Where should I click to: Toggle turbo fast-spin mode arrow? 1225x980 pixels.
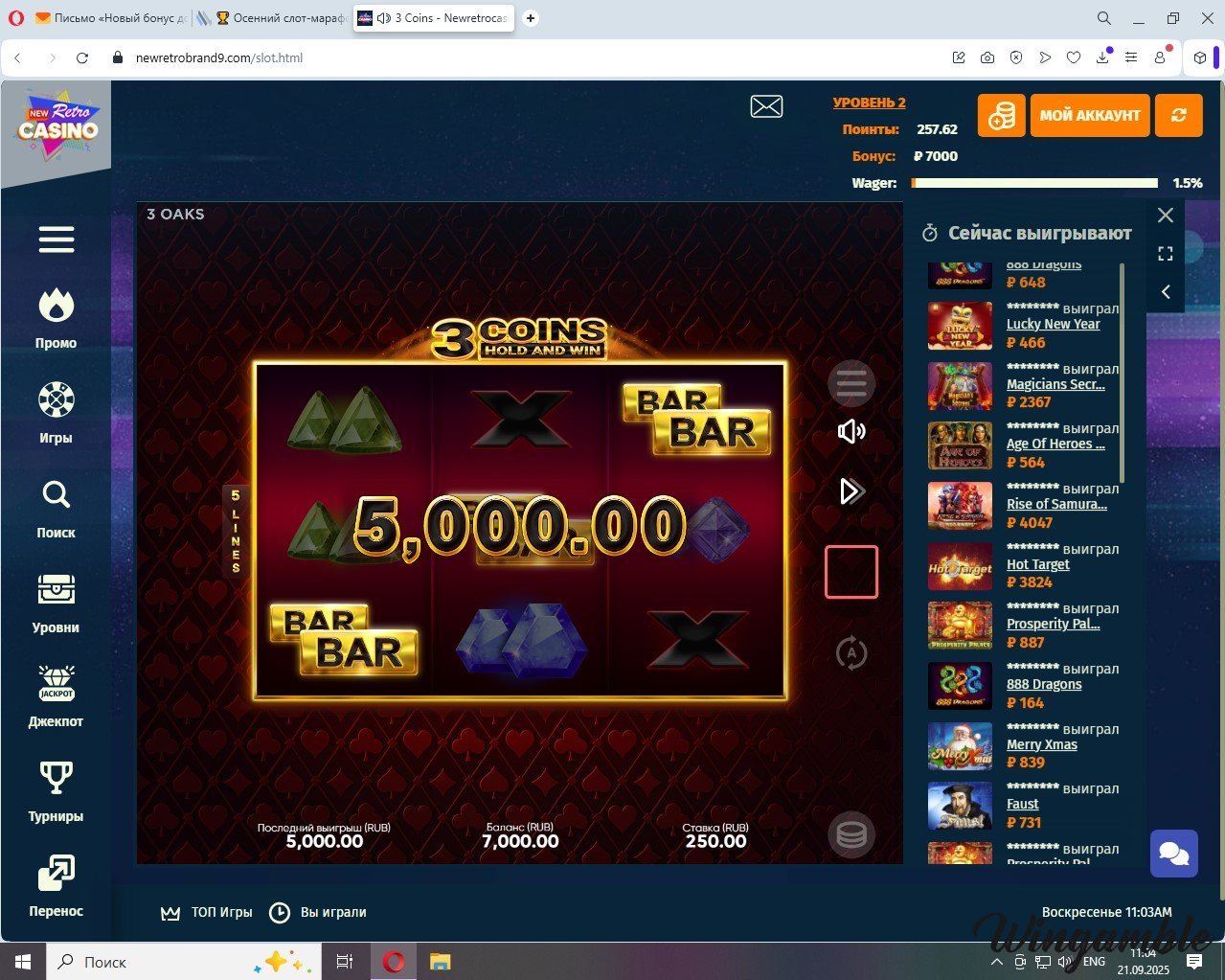point(851,491)
